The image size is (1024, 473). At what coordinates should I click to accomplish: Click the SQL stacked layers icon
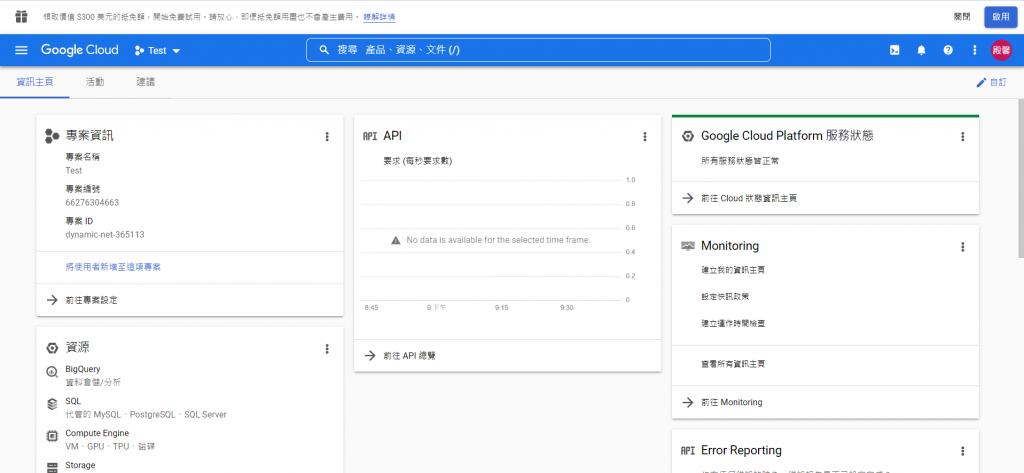tap(52, 404)
